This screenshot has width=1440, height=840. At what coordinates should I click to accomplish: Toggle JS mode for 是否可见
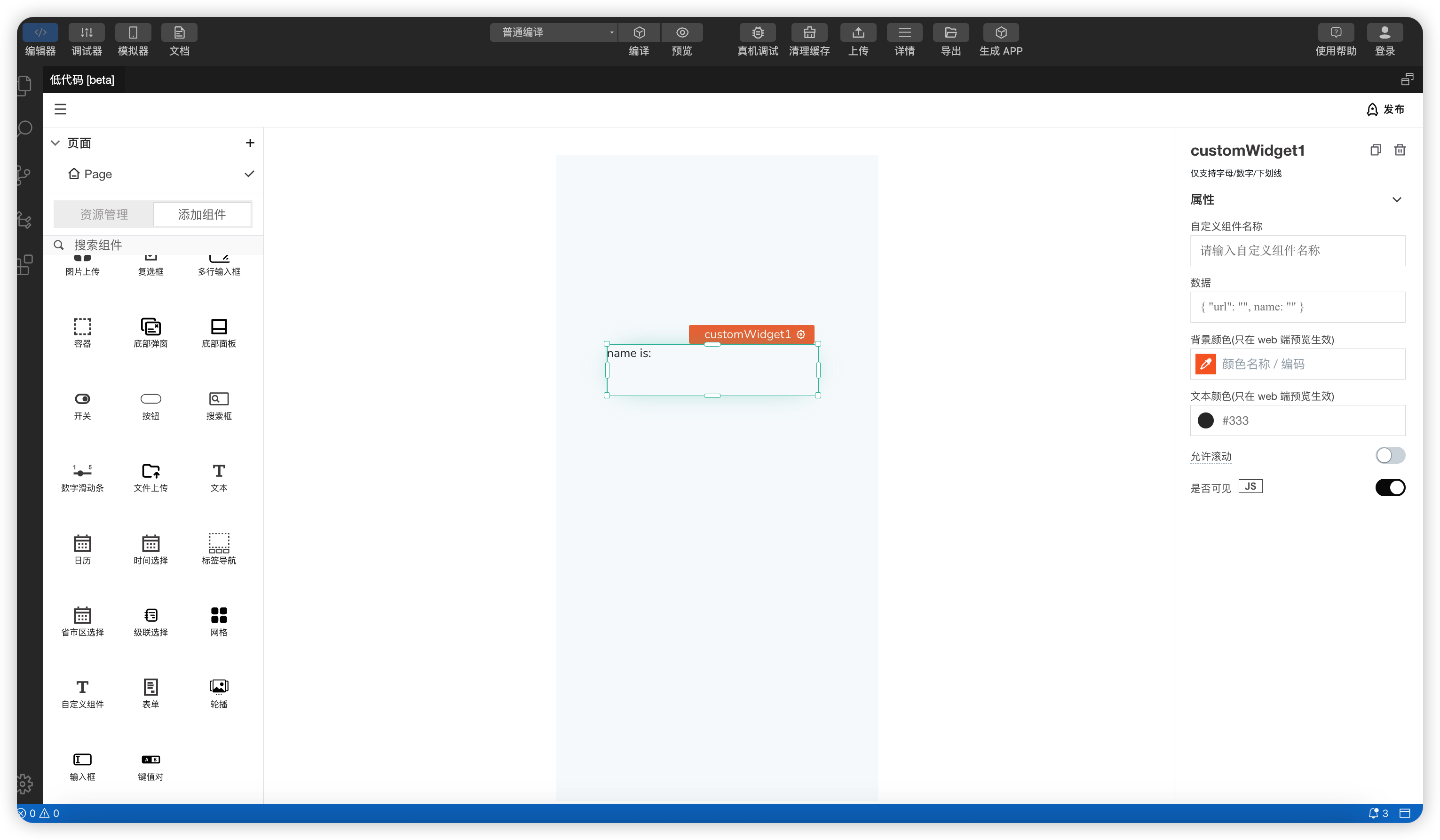(x=1250, y=486)
